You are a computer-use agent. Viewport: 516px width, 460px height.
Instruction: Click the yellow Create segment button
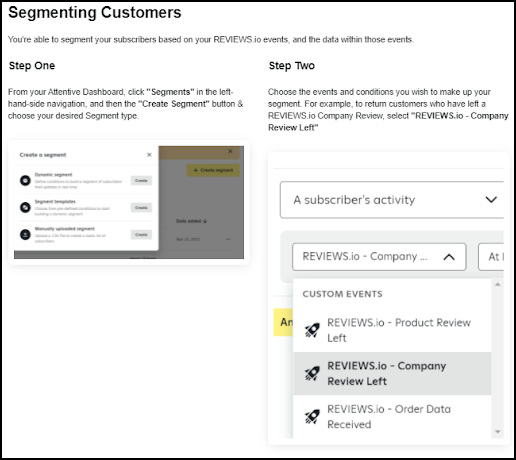pos(213,170)
